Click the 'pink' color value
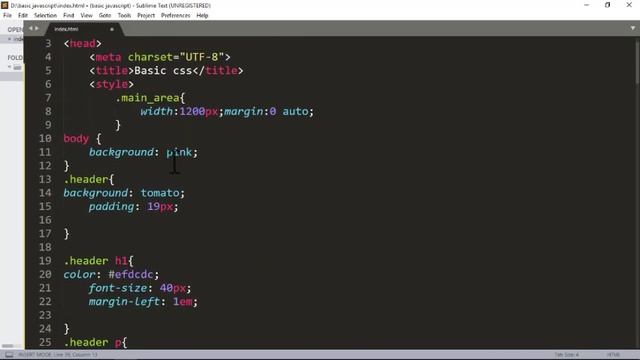 point(179,152)
